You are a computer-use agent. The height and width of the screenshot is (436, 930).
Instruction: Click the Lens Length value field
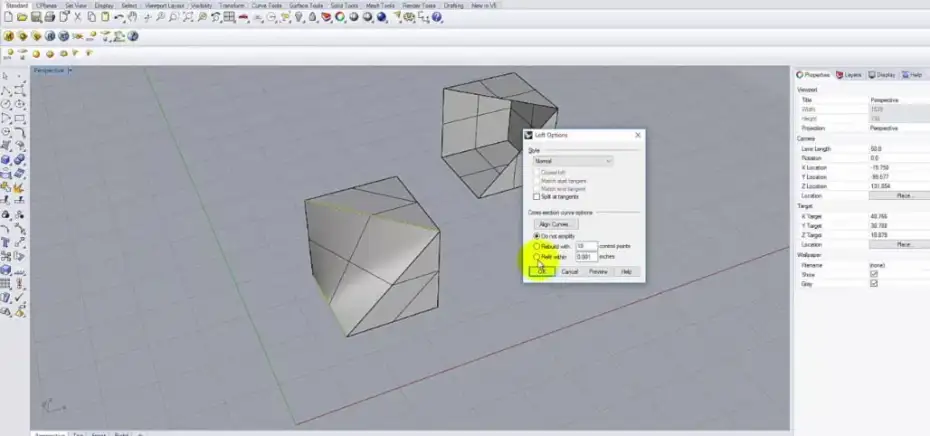click(x=899, y=149)
